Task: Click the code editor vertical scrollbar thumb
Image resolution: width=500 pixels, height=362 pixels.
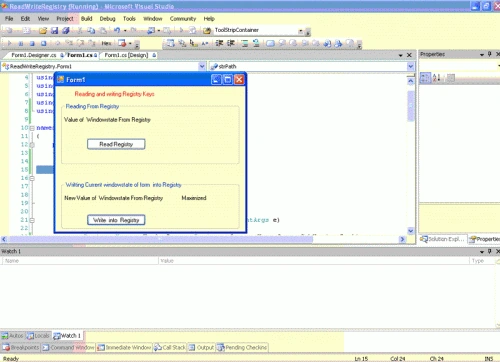Action: point(411,106)
